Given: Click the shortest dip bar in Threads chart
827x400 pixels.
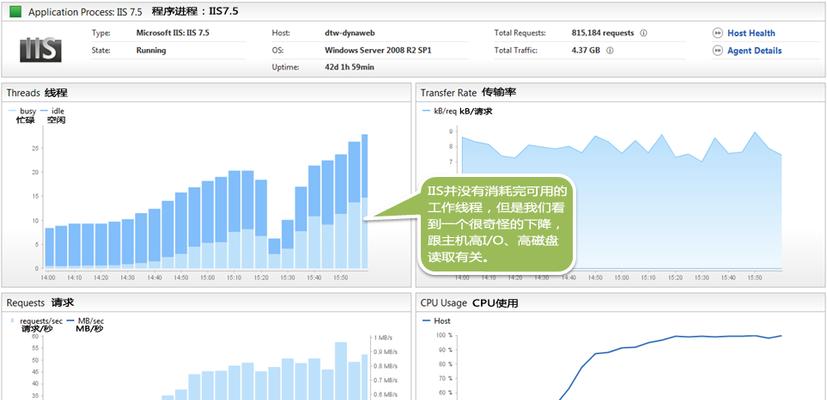Looking at the screenshot, I should [274, 253].
